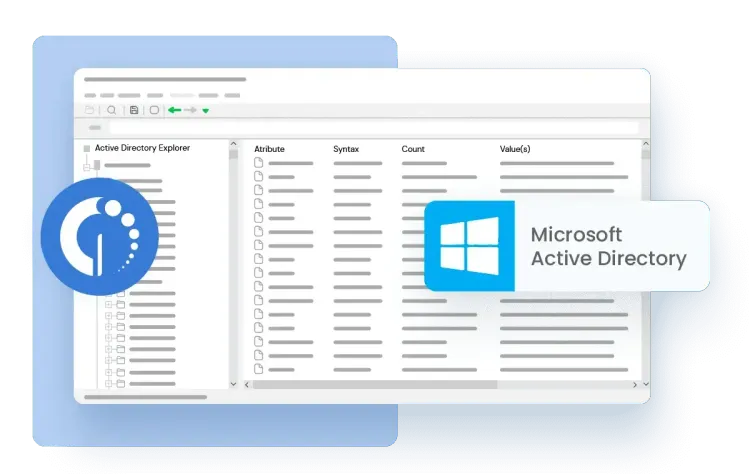Select the first document icon in attribute list
This screenshot has width=750, height=474.
click(x=258, y=162)
